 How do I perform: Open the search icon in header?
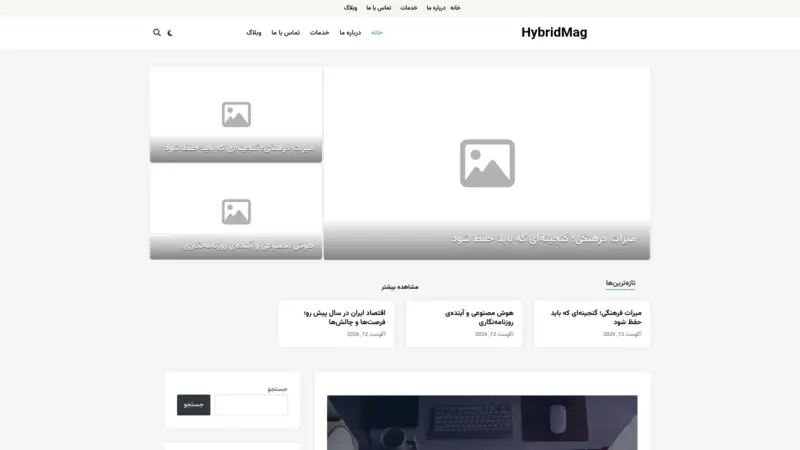157,33
